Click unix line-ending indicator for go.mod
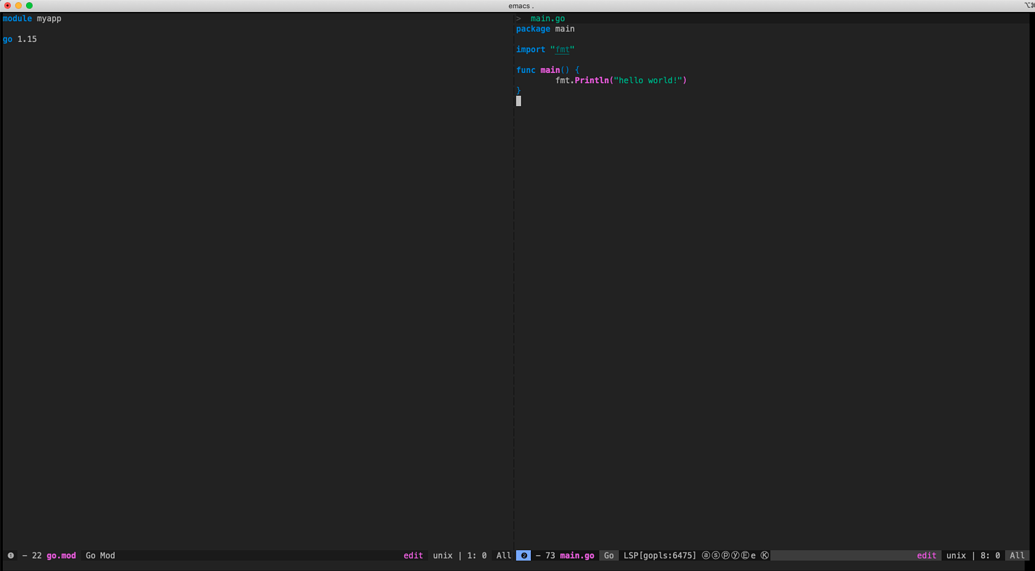The width and height of the screenshot is (1035, 571). (x=443, y=556)
